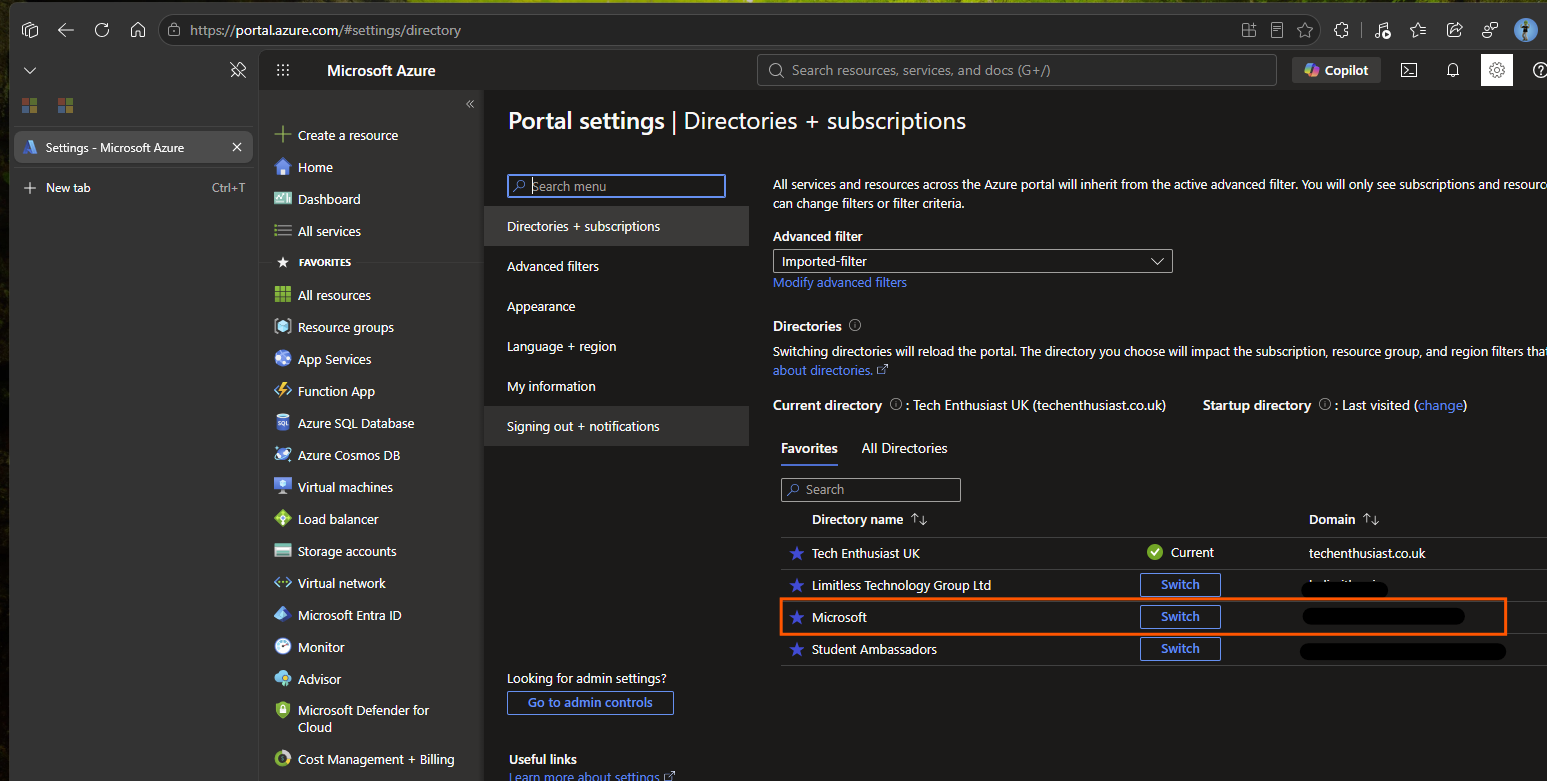Open the Appearance settings section
The image size is (1547, 781).
click(616, 306)
